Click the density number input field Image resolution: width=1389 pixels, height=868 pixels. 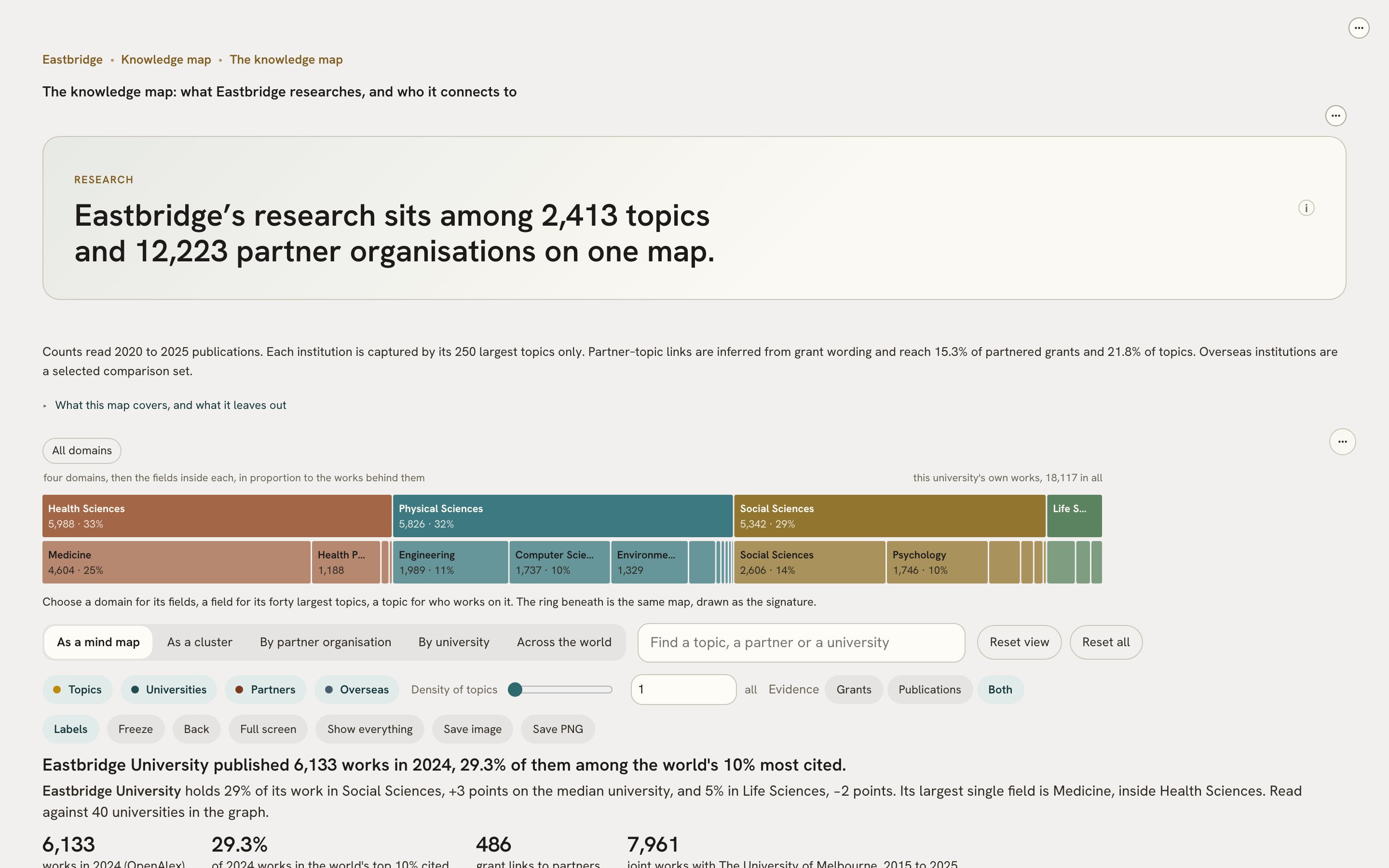[683, 690]
